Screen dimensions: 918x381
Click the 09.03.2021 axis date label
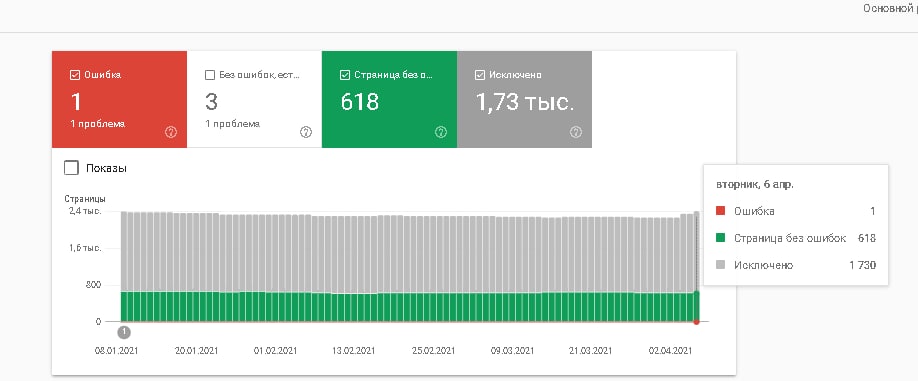pyautogui.click(x=512, y=351)
